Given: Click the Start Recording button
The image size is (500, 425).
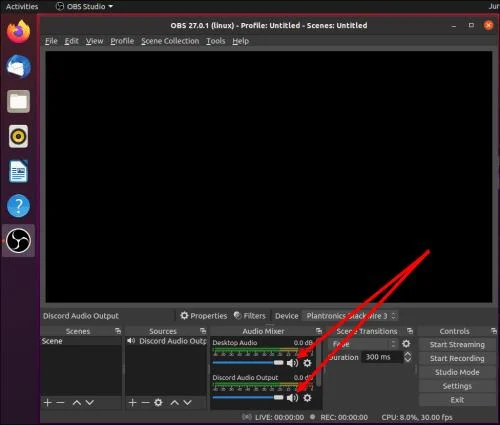Looking at the screenshot, I should [457, 358].
